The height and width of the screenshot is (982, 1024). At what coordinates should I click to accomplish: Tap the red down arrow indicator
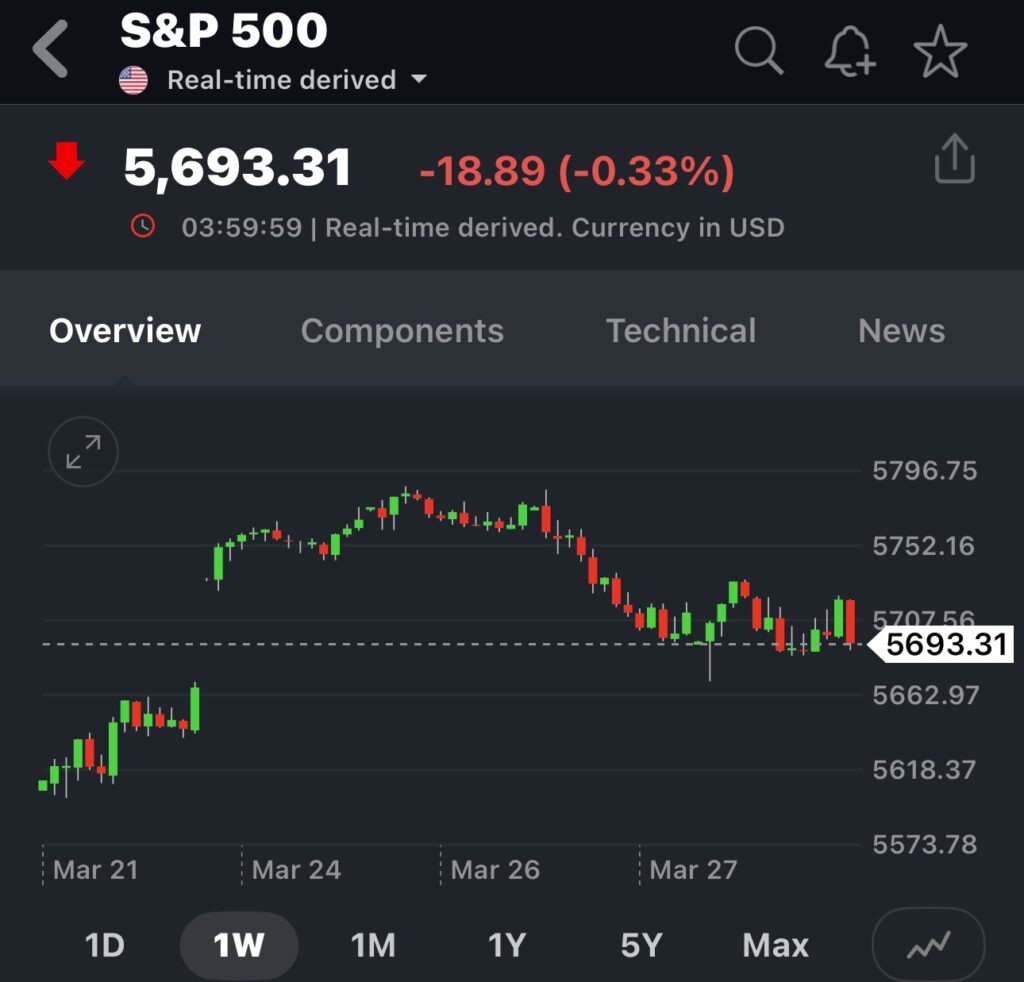click(x=67, y=161)
